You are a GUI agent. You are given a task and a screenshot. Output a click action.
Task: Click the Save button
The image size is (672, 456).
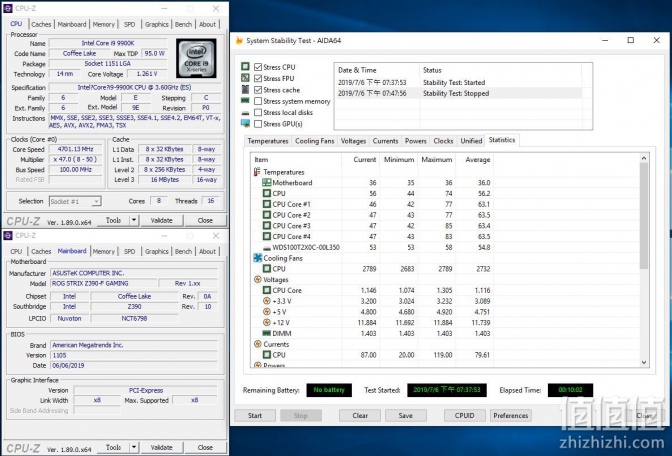coord(405,415)
